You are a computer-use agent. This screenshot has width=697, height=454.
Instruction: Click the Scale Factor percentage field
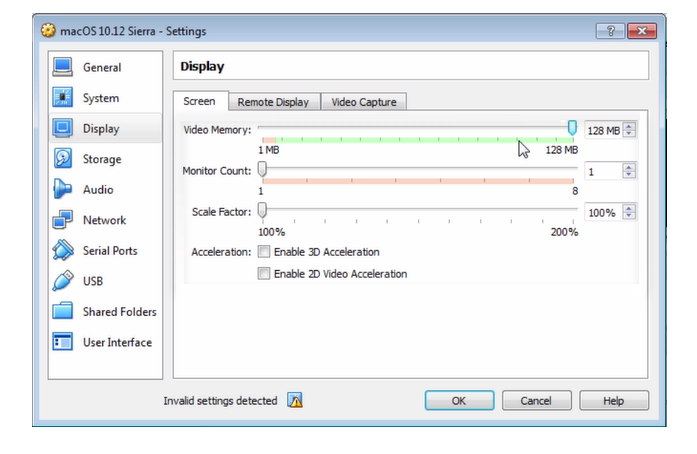(x=604, y=213)
